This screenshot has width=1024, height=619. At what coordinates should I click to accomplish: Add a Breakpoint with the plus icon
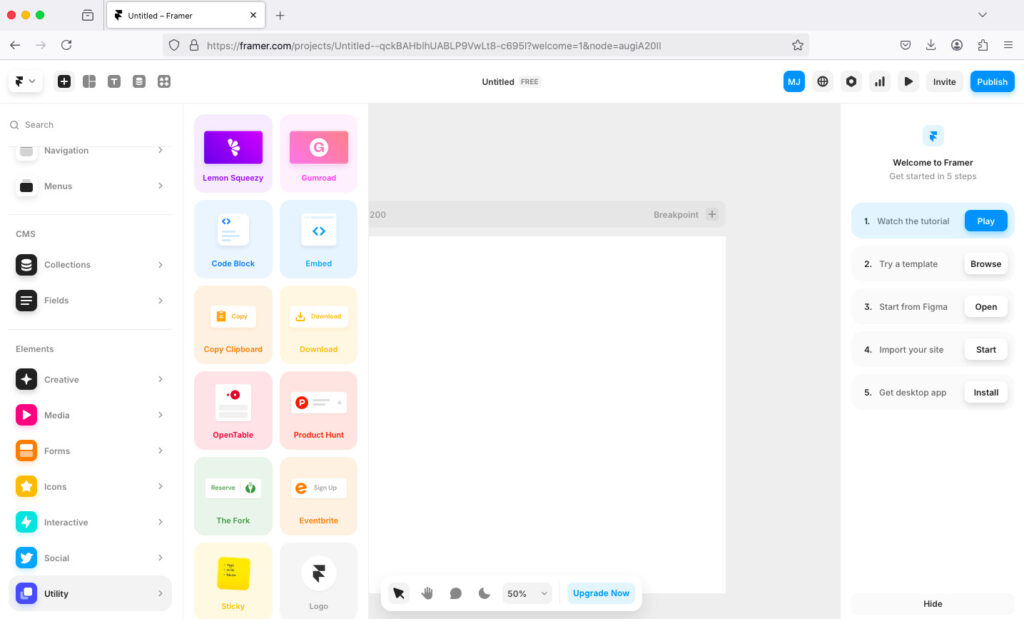[x=712, y=214]
